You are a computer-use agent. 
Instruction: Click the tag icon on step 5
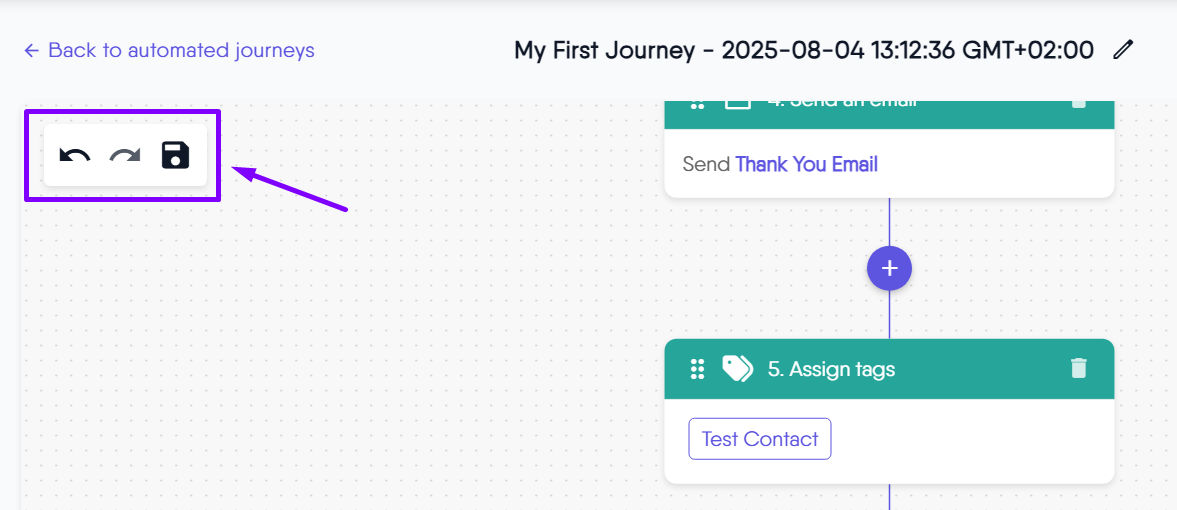[738, 369]
